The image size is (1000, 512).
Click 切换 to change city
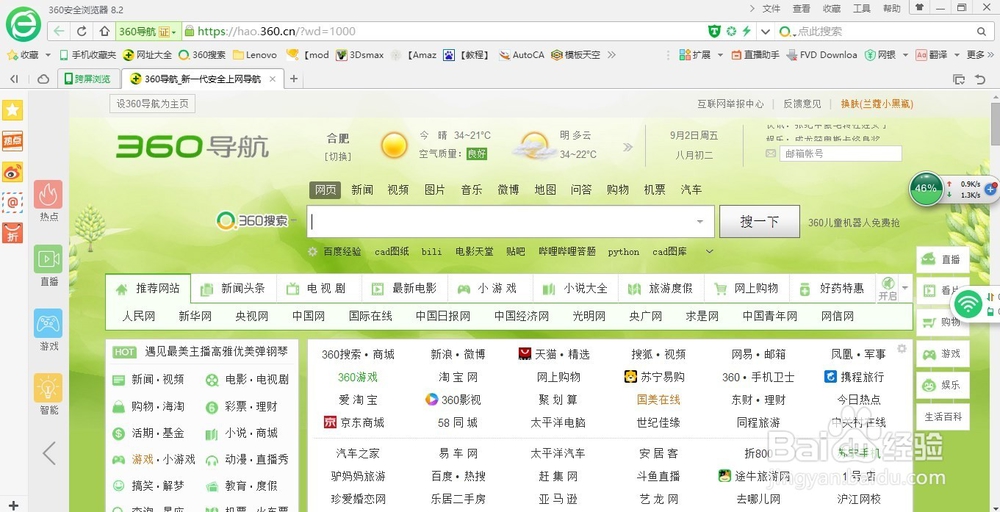tap(338, 156)
